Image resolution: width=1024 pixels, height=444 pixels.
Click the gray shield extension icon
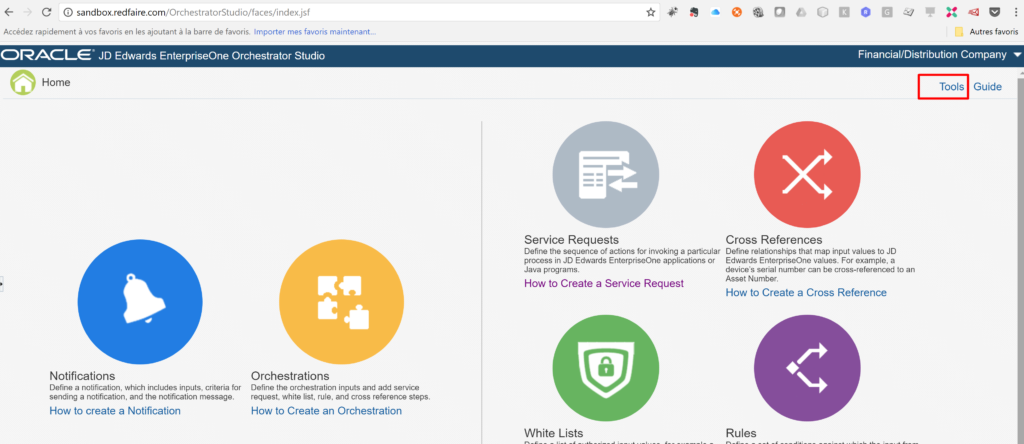[780, 12]
